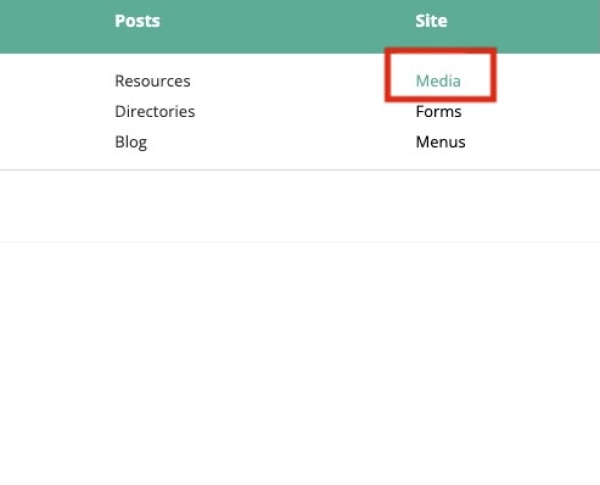Go to the Directories post type
The image size is (600, 485).
155,111
